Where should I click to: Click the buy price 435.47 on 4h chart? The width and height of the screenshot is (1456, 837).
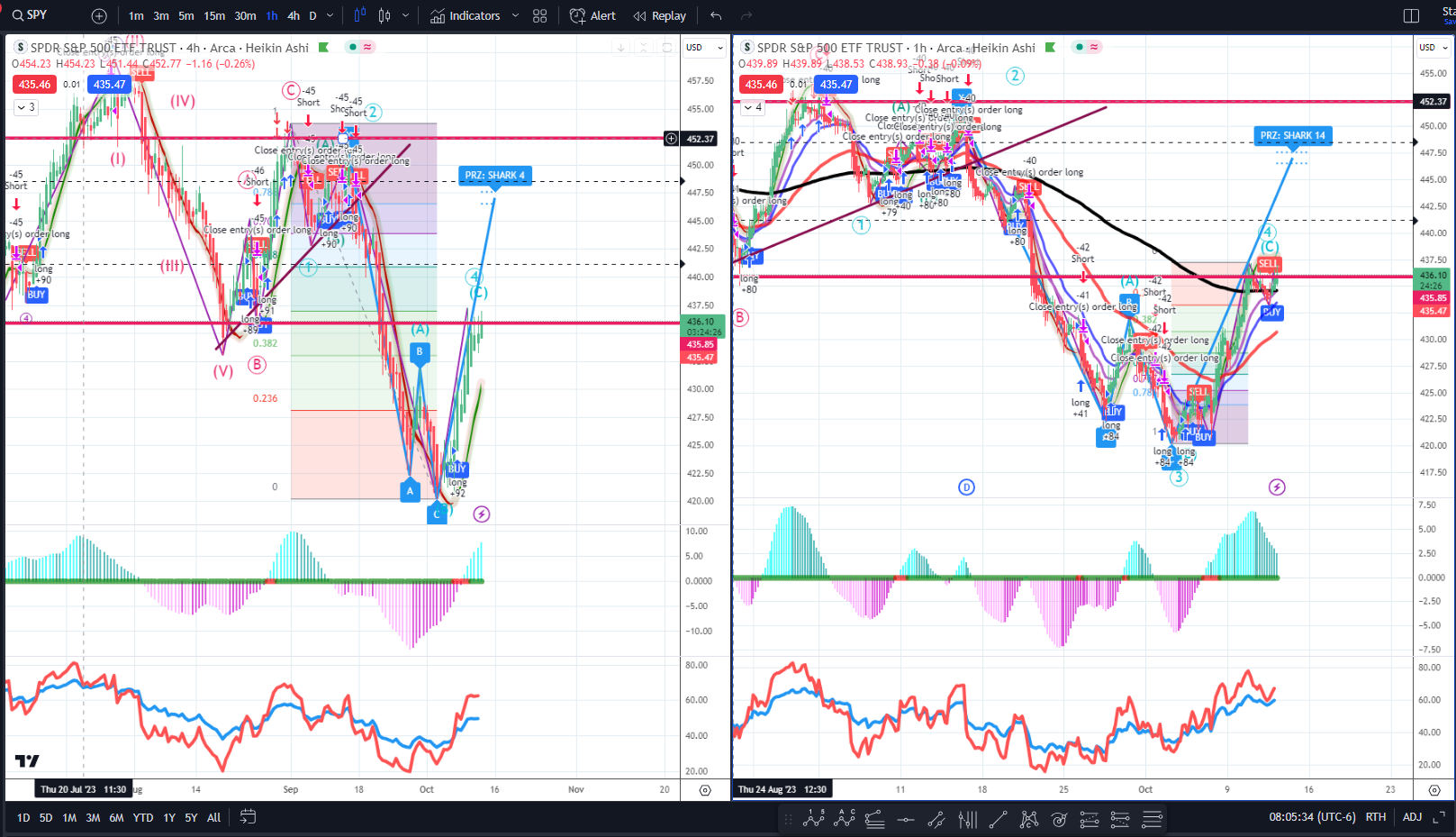110,85
